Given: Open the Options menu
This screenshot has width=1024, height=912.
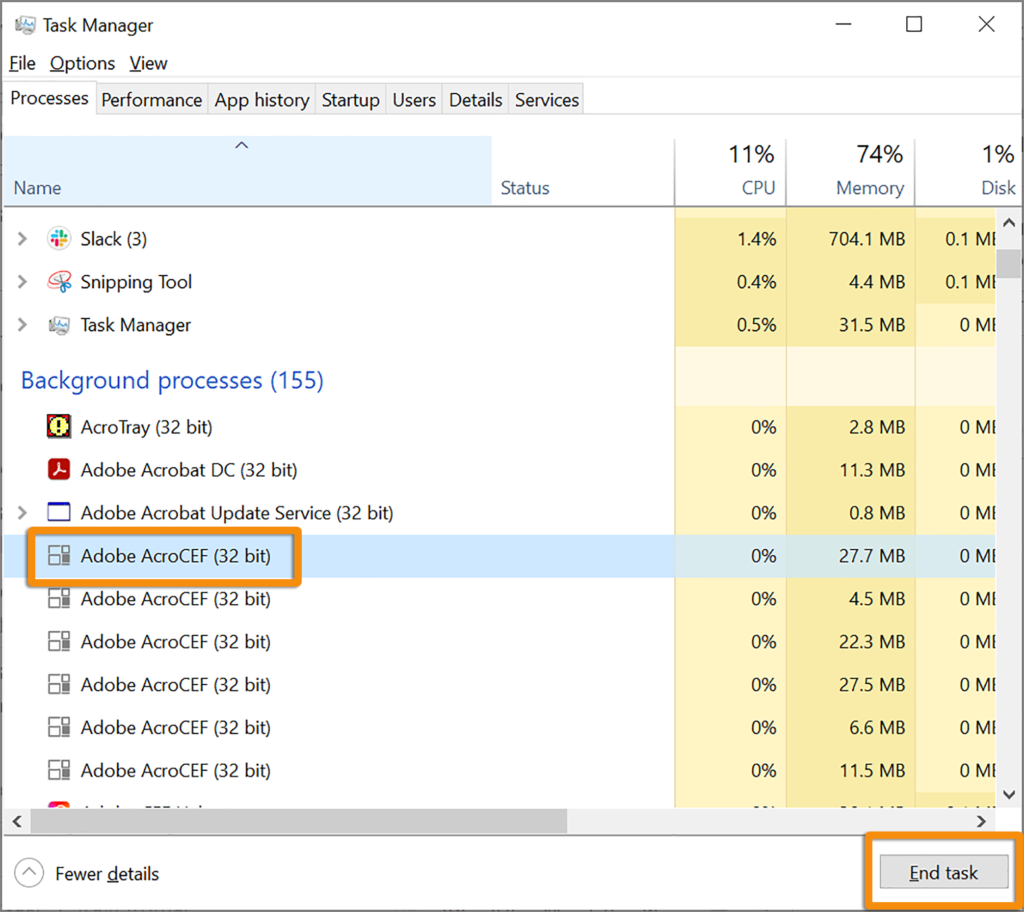Looking at the screenshot, I should [x=81, y=63].
